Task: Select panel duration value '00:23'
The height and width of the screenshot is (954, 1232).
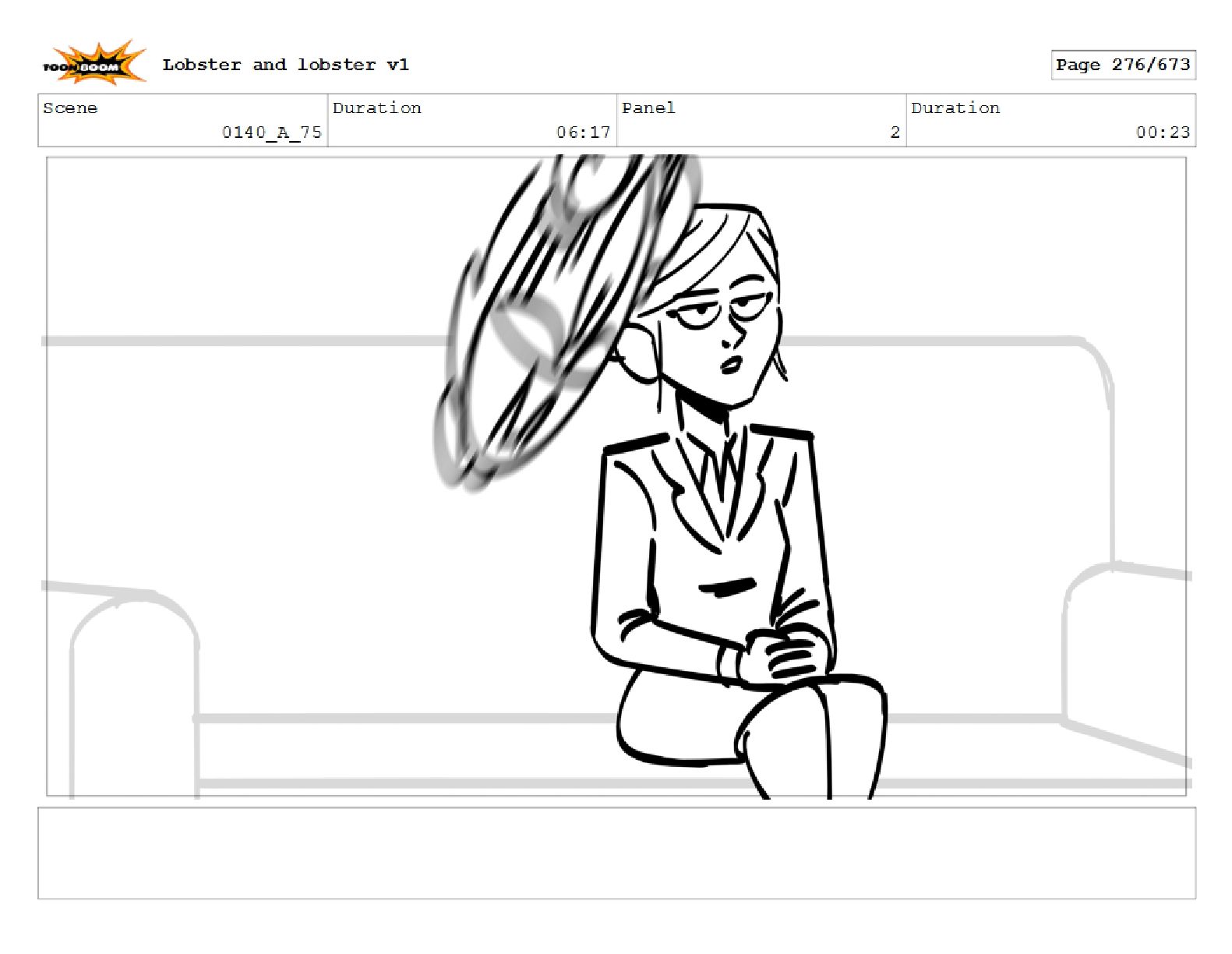Action: pyautogui.click(x=1163, y=132)
